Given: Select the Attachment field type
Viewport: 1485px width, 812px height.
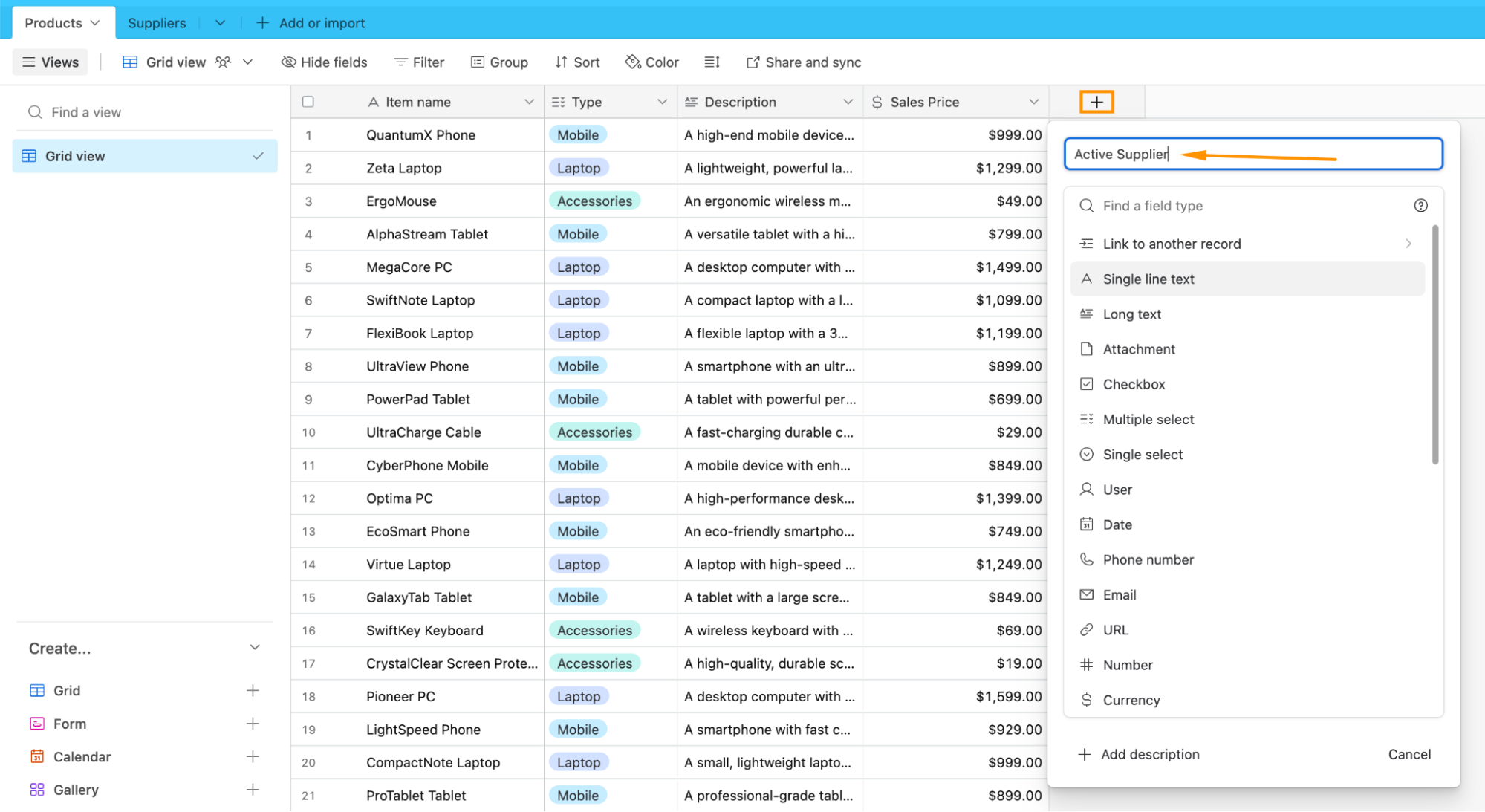Looking at the screenshot, I should tap(1247, 349).
